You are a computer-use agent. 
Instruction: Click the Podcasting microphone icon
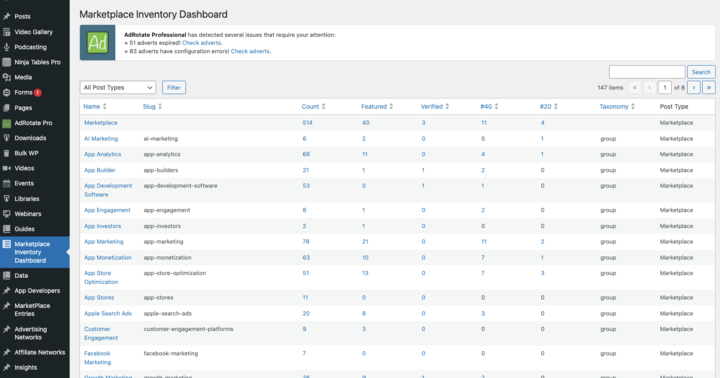6,47
